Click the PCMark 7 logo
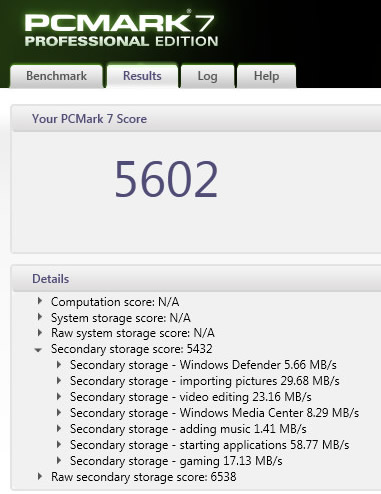The width and height of the screenshot is (381, 494). click(x=121, y=28)
